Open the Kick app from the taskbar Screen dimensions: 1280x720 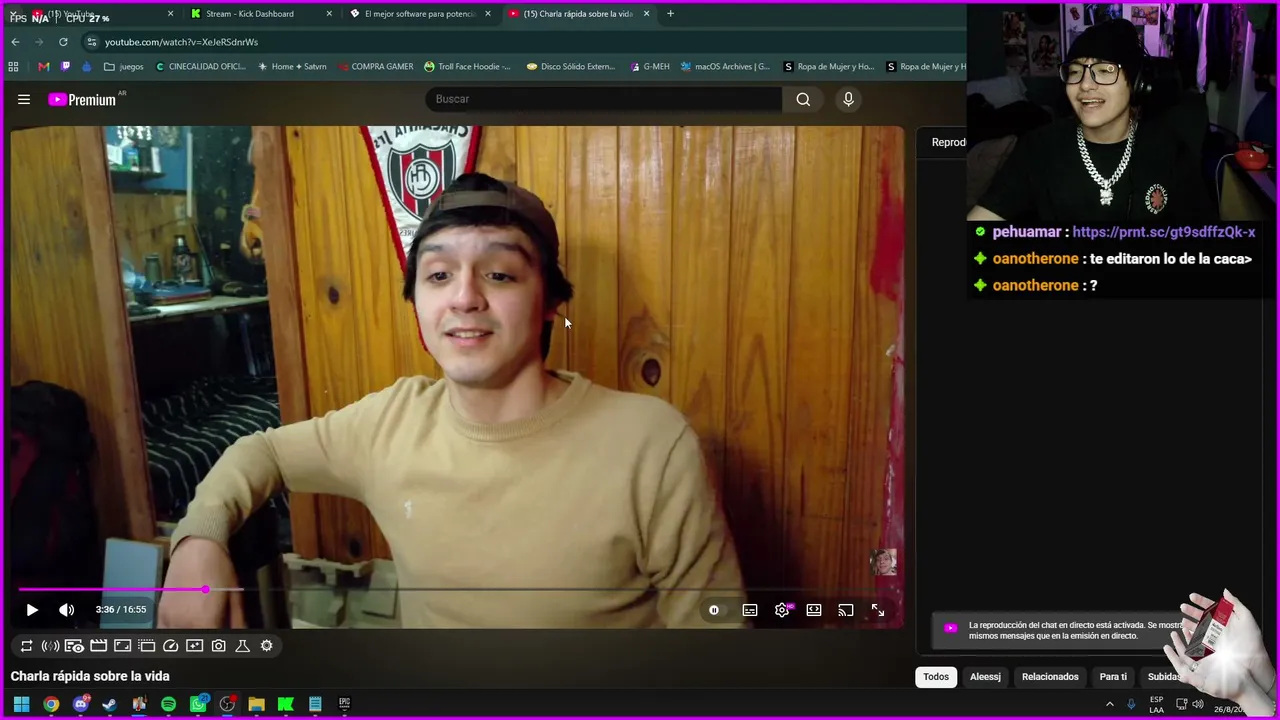point(286,704)
